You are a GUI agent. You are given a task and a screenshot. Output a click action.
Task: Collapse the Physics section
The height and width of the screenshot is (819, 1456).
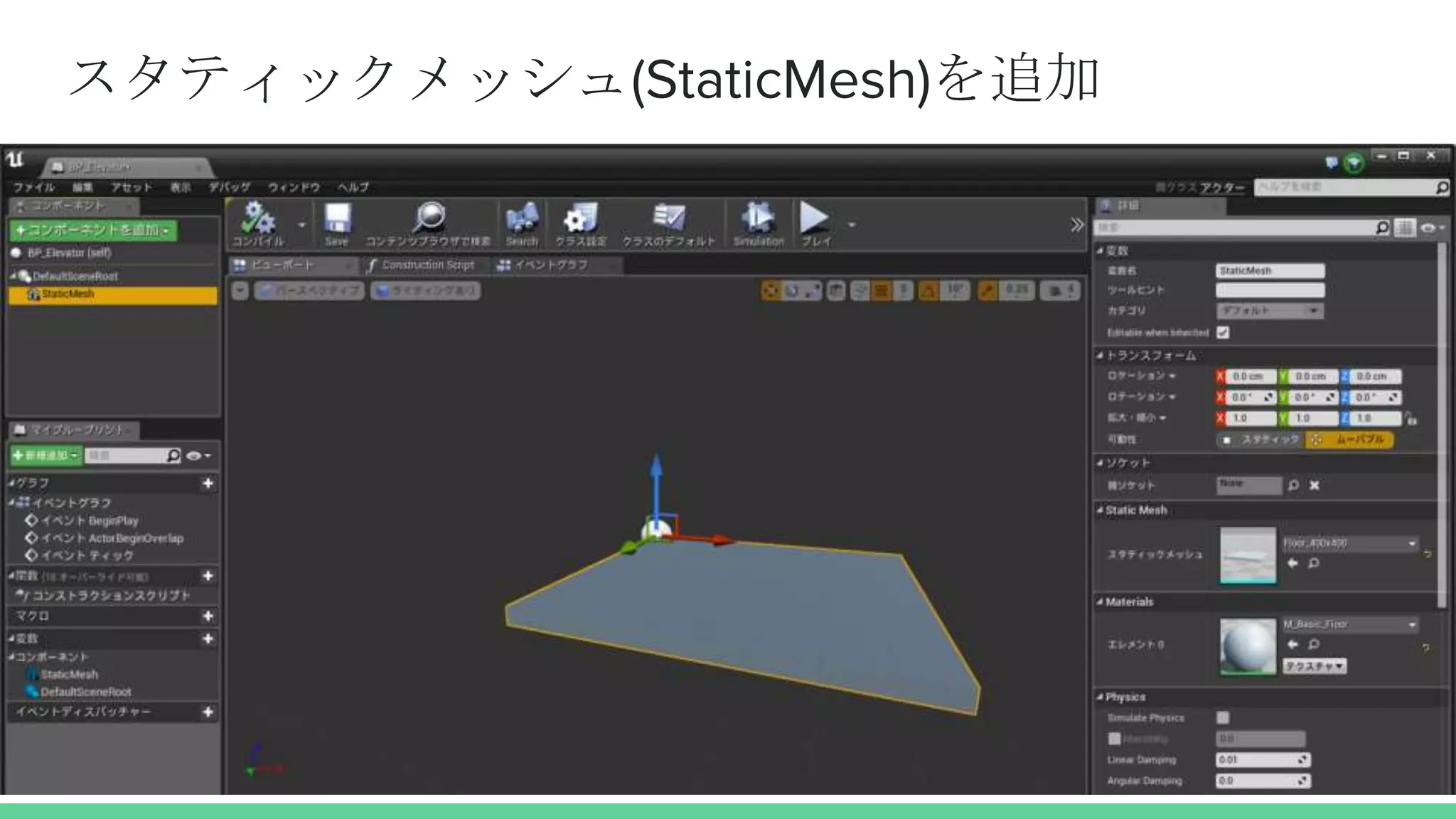1100,697
